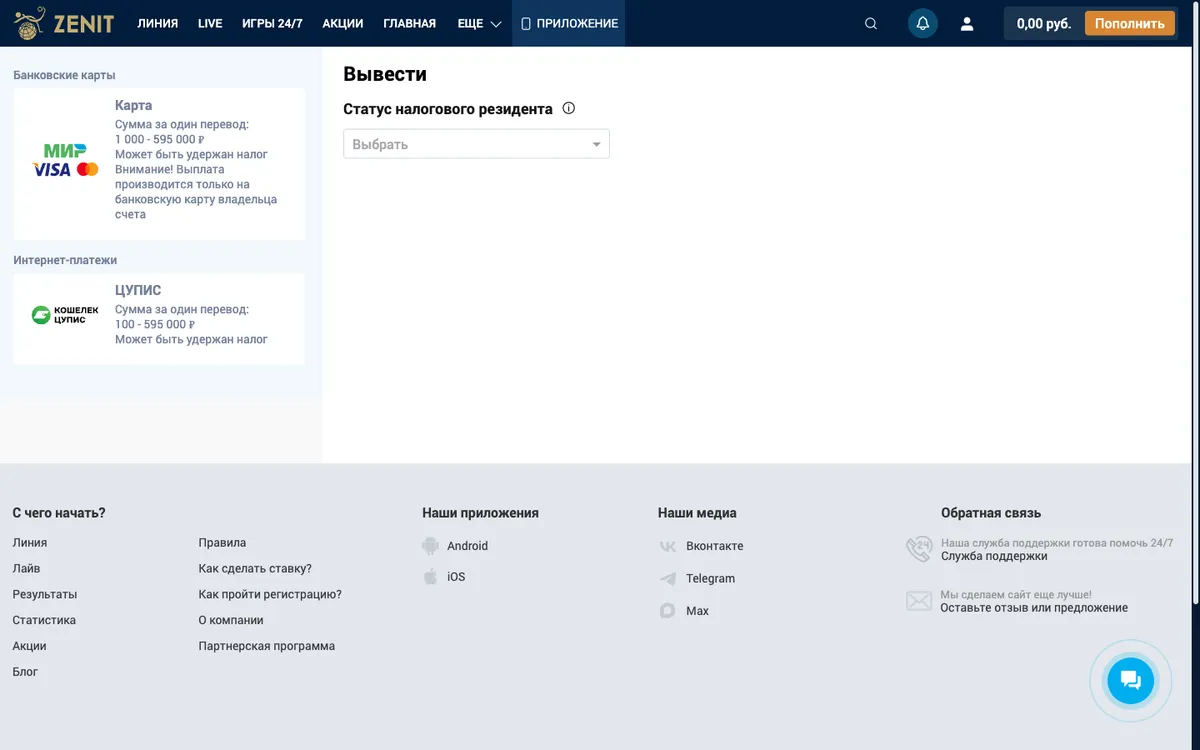Open the live chat bubble
The image size is (1200, 750).
(1131, 681)
